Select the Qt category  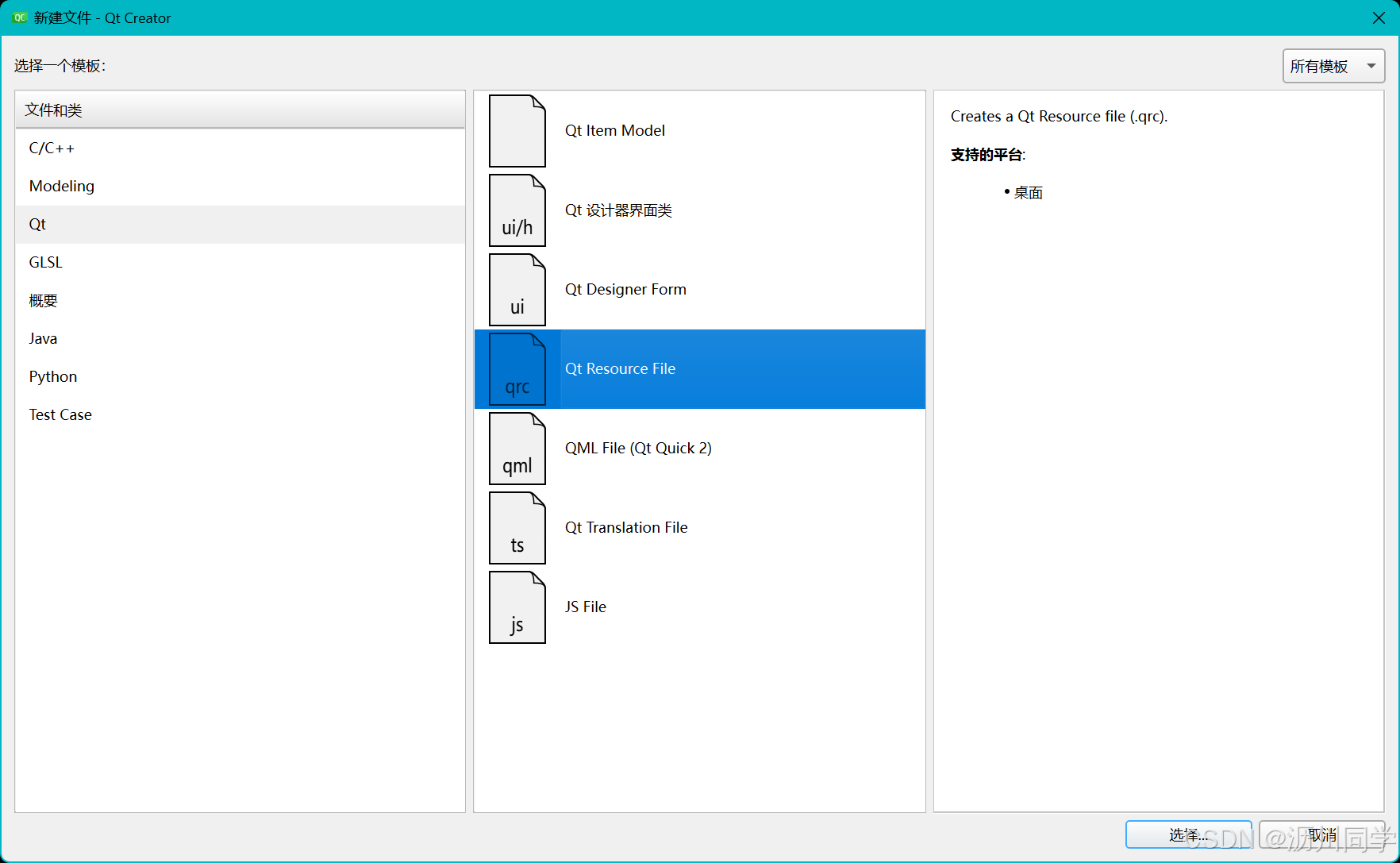(240, 225)
